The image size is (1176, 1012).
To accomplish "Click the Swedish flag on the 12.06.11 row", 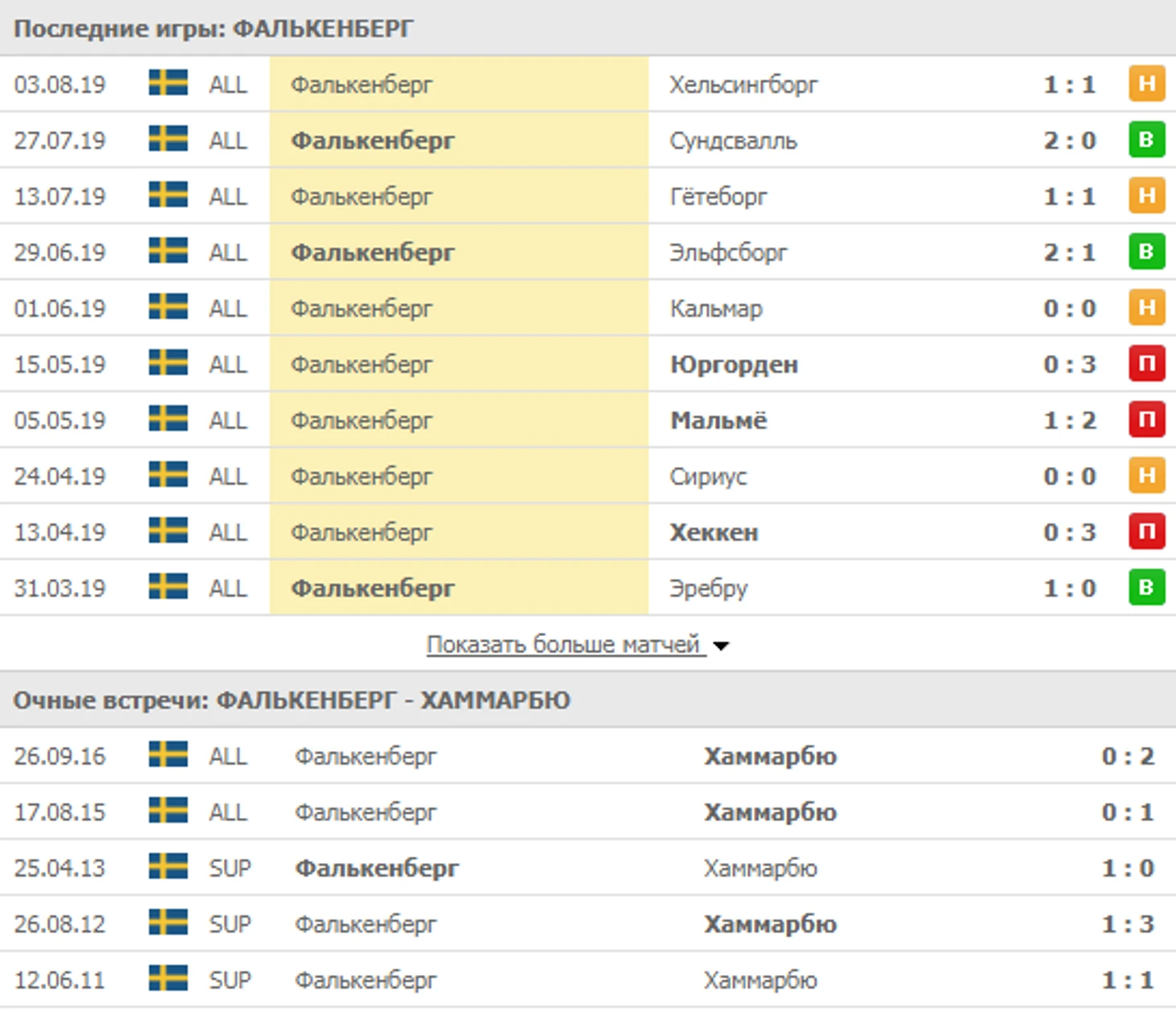I will [x=168, y=979].
